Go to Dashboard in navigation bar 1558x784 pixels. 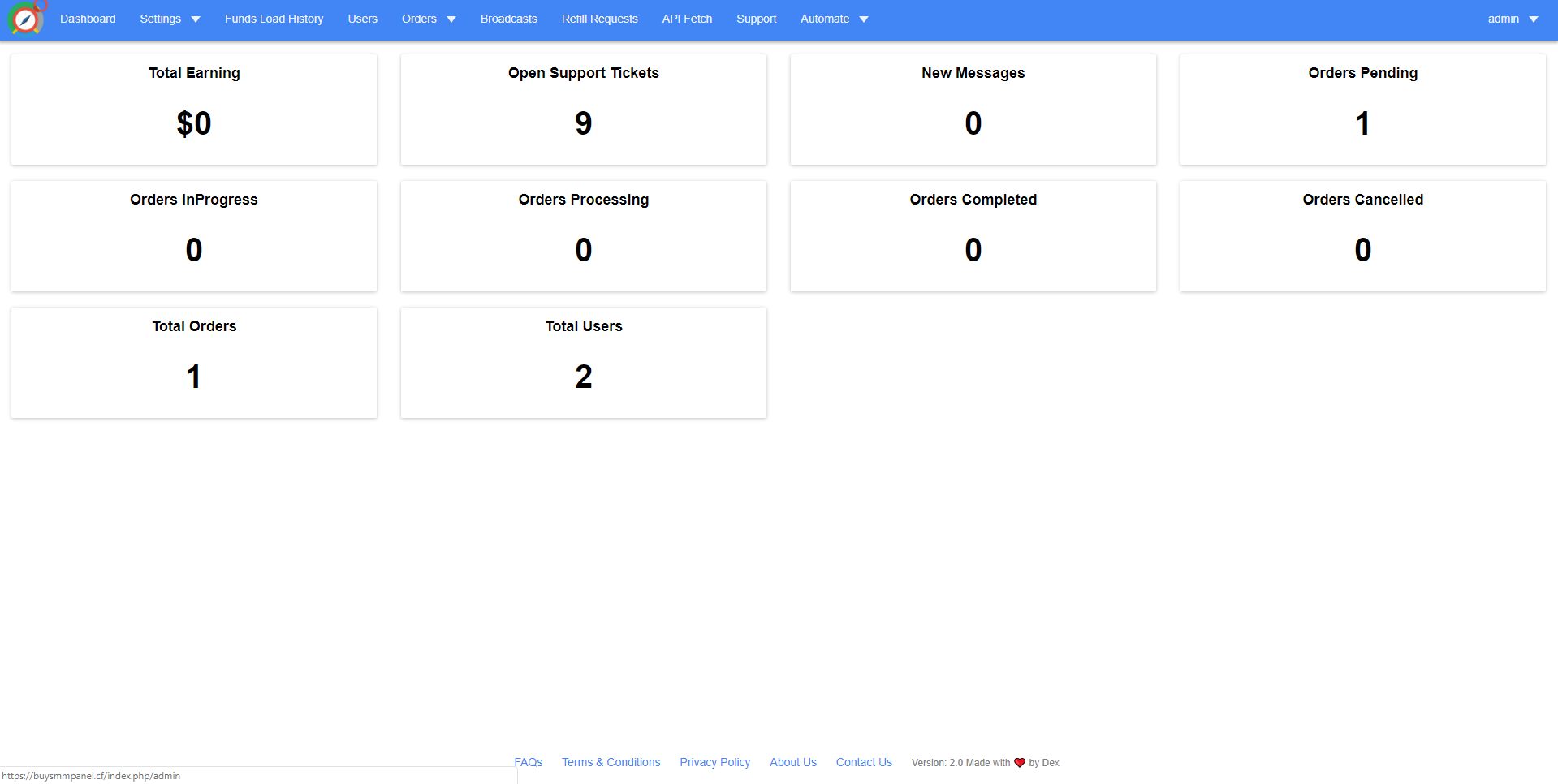click(x=88, y=19)
